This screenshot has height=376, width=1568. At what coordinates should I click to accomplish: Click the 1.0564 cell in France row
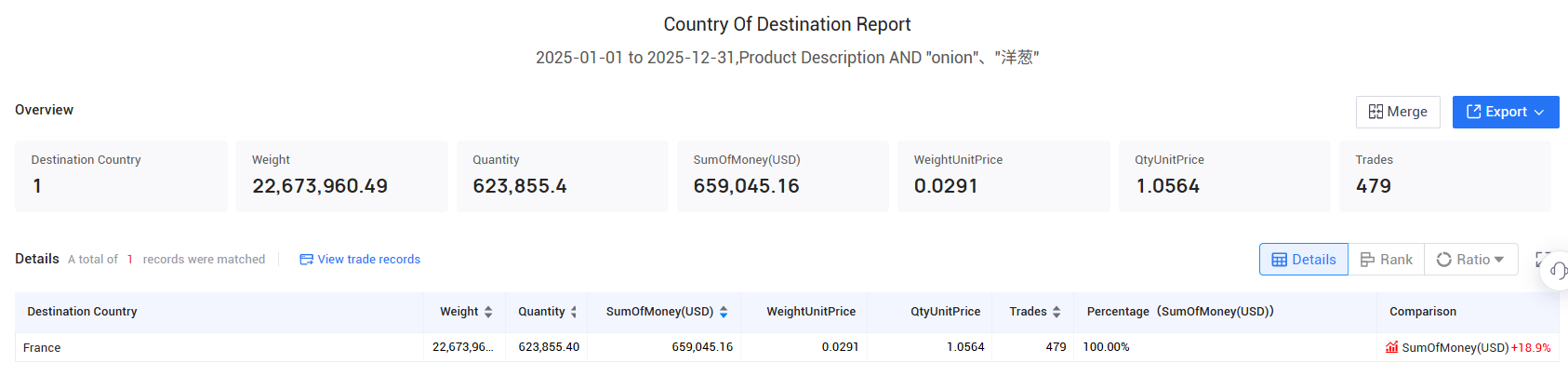[928, 347]
